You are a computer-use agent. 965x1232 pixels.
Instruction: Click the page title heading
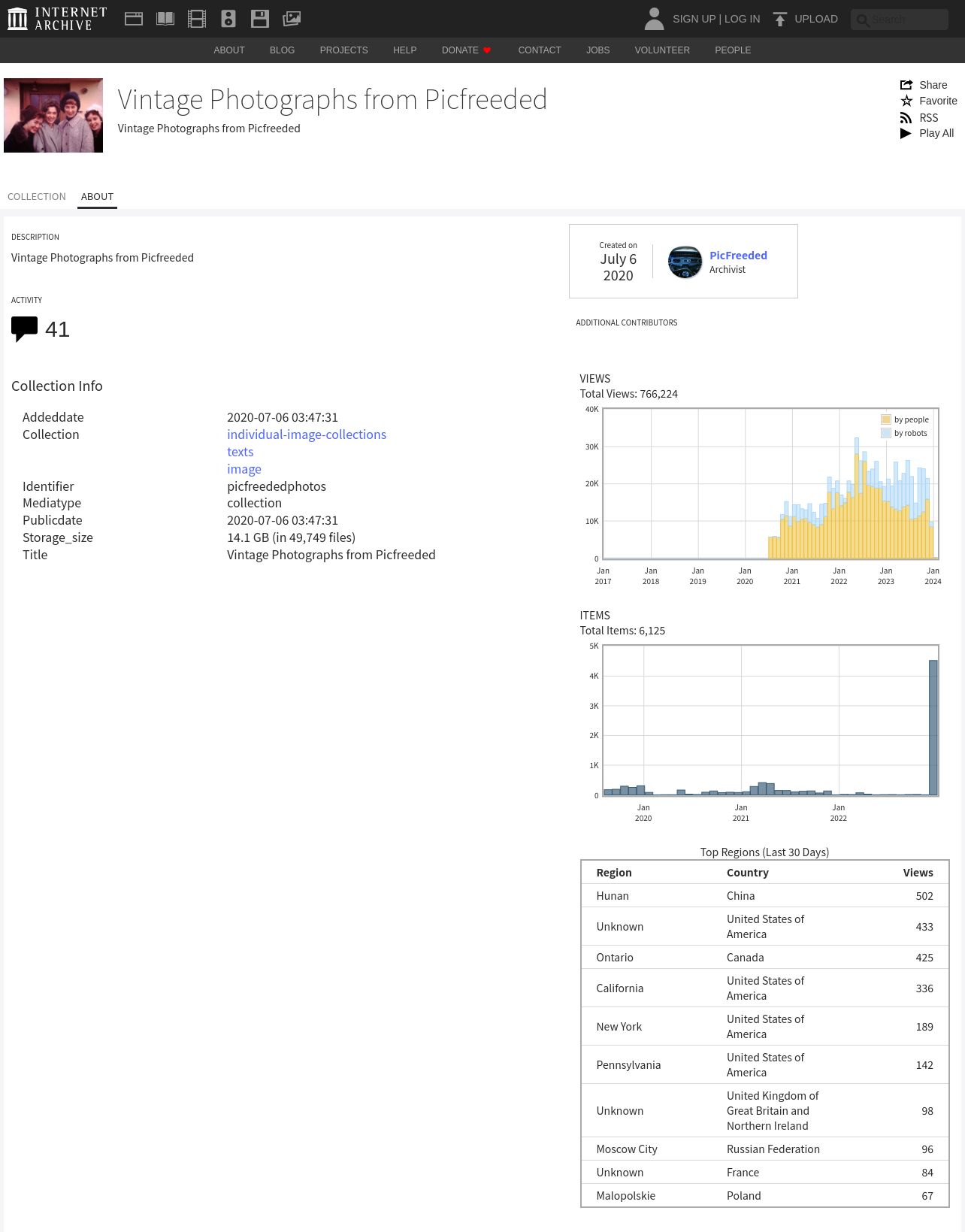pos(332,99)
